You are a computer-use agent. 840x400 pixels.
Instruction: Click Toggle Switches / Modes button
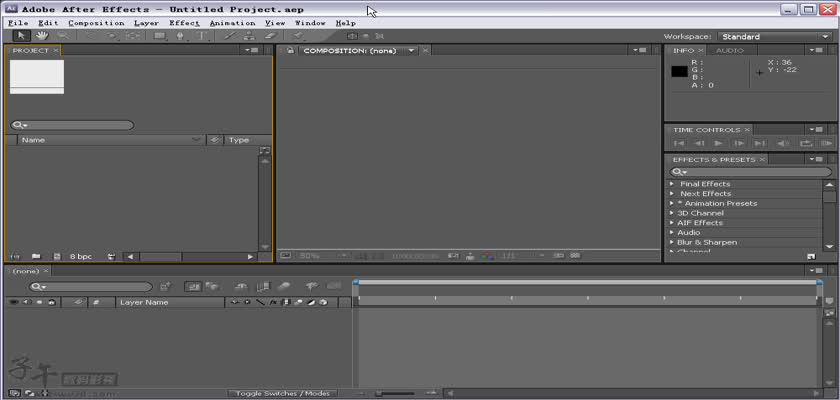coord(283,394)
